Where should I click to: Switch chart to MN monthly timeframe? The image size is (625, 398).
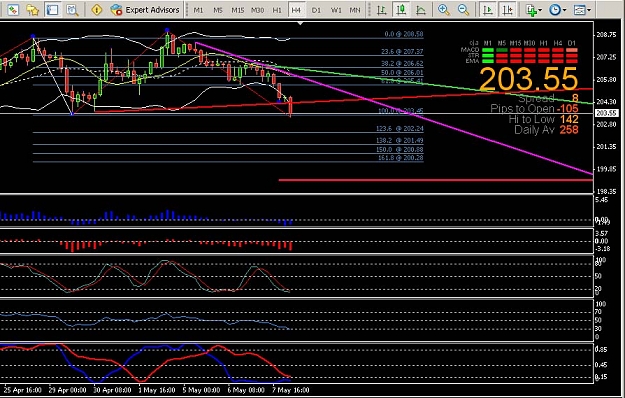point(355,10)
